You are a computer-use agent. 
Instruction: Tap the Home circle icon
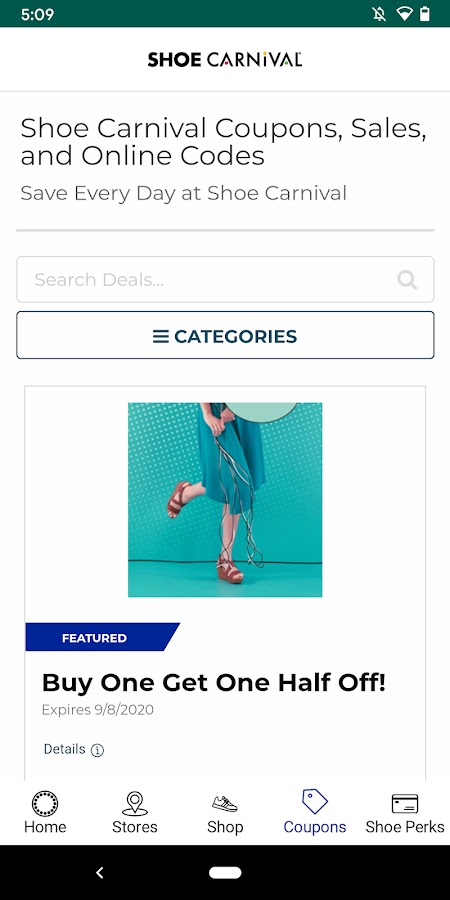point(45,803)
